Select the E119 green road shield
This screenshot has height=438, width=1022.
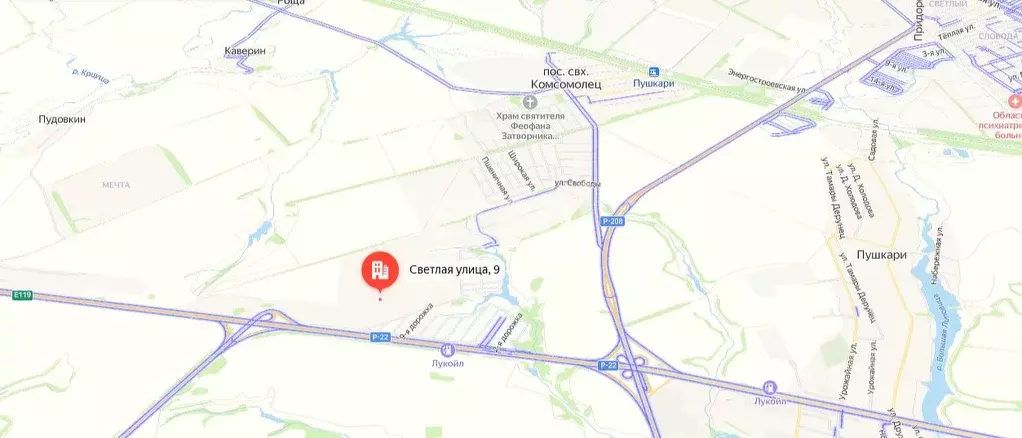point(22,295)
